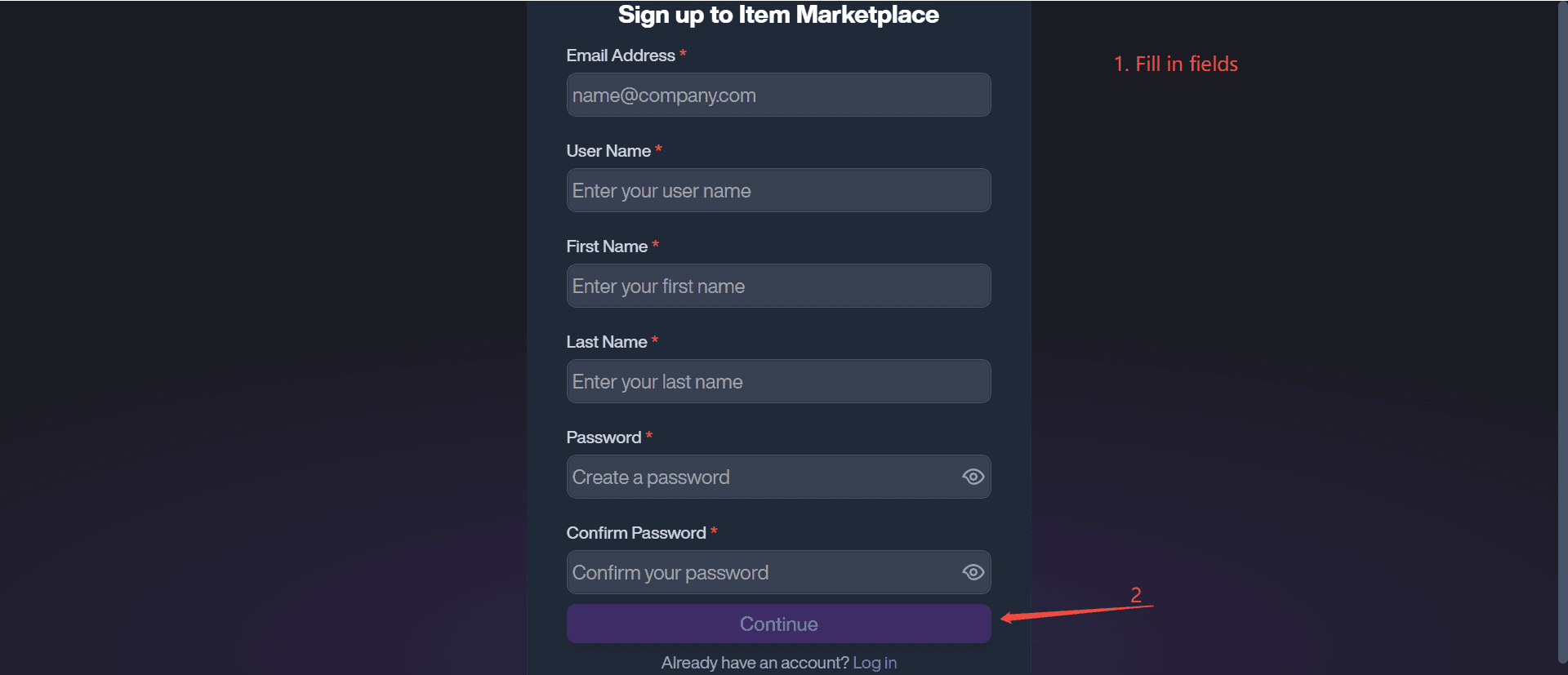Click the Confirm Password label

tap(636, 533)
